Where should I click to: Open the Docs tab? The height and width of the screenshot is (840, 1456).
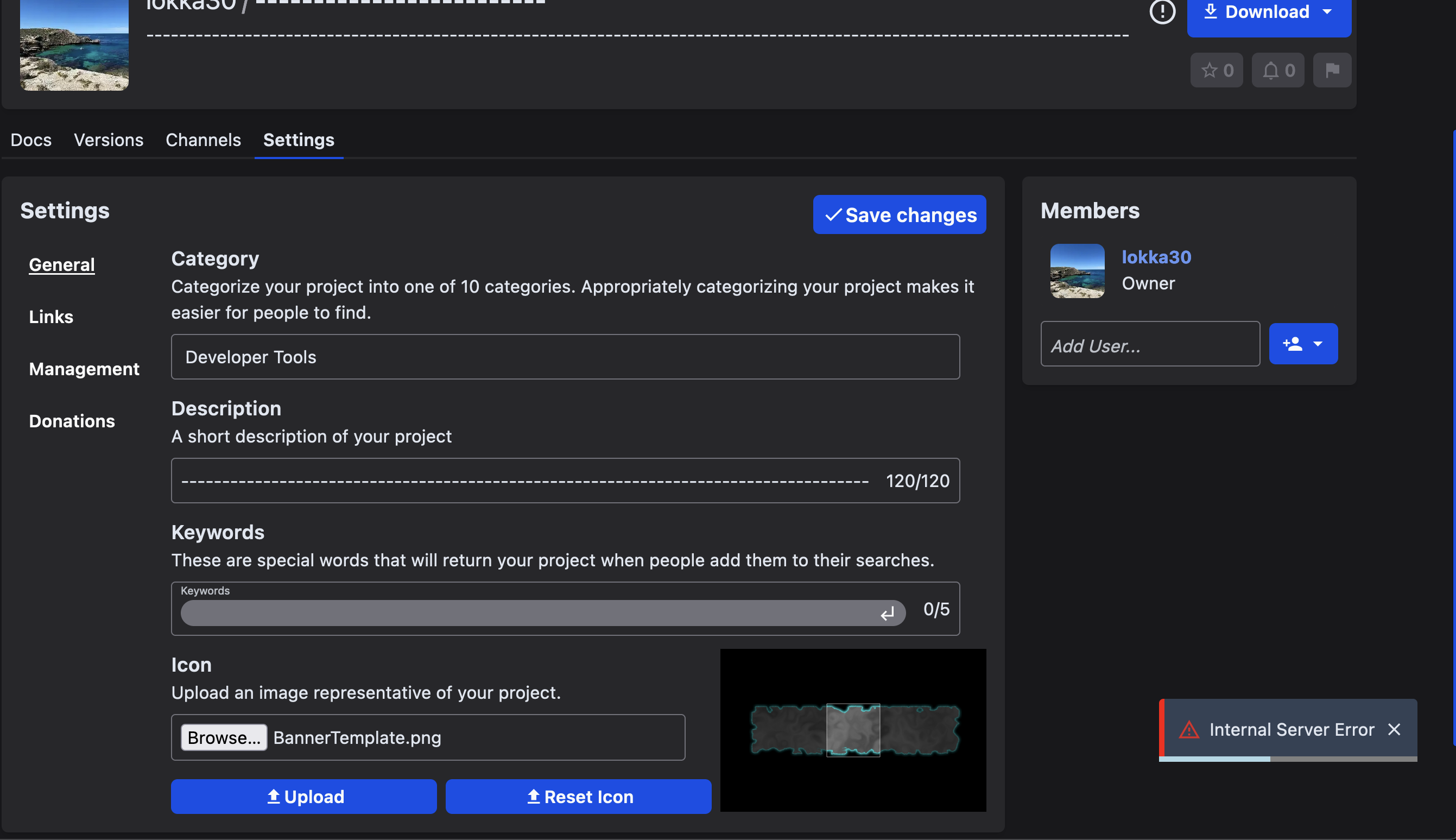pos(31,140)
